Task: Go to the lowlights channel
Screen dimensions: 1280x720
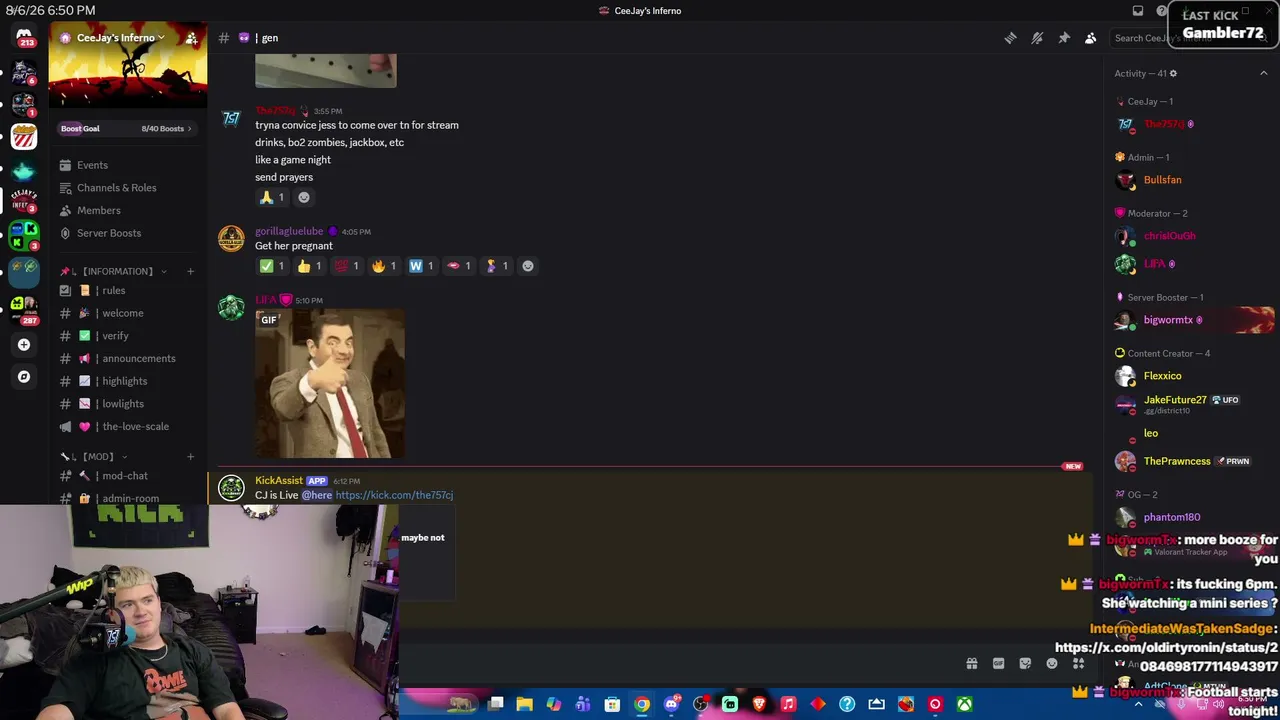Action: [128, 404]
